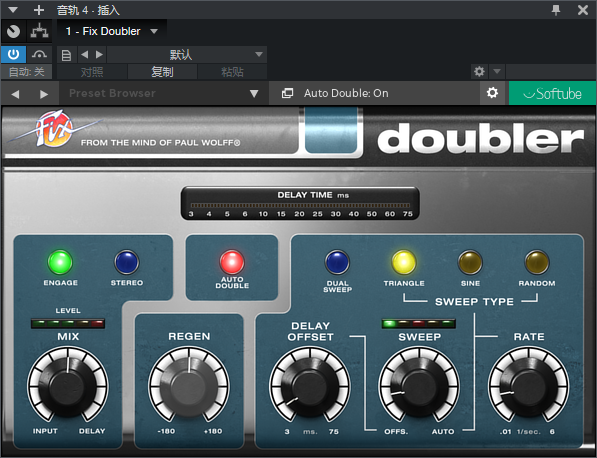This screenshot has width=597, height=458.
Task: Toggle the red AUTO DOUBLE button
Action: click(x=232, y=262)
